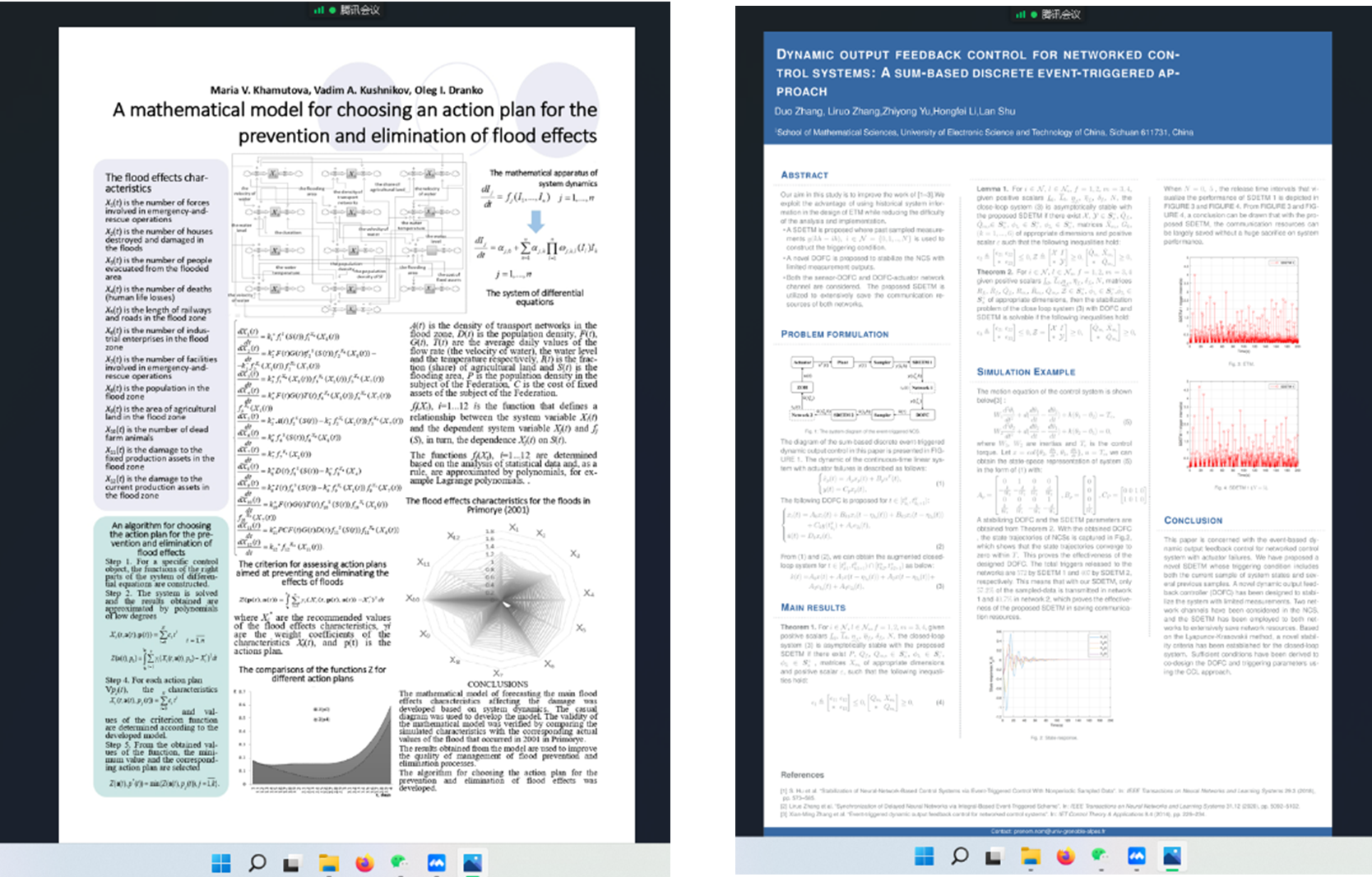Open Windows Start menu in left taskbar
Image resolution: width=1372 pixels, height=877 pixels.
tap(221, 863)
